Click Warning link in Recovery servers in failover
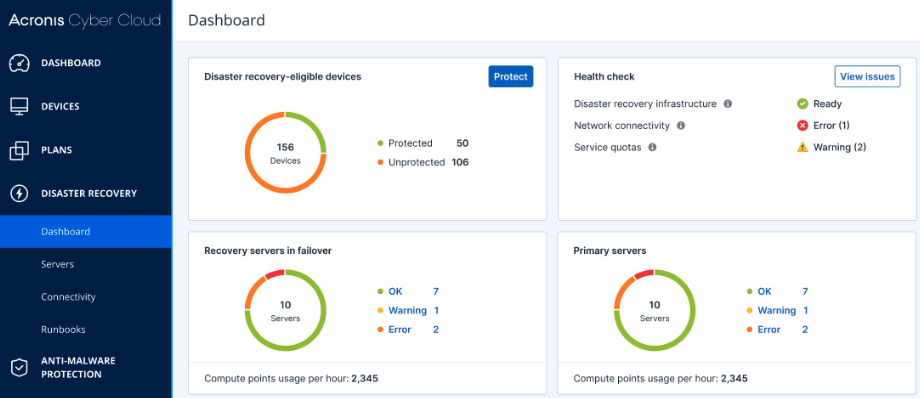Image resolution: width=920 pixels, height=398 pixels. pyautogui.click(x=407, y=311)
